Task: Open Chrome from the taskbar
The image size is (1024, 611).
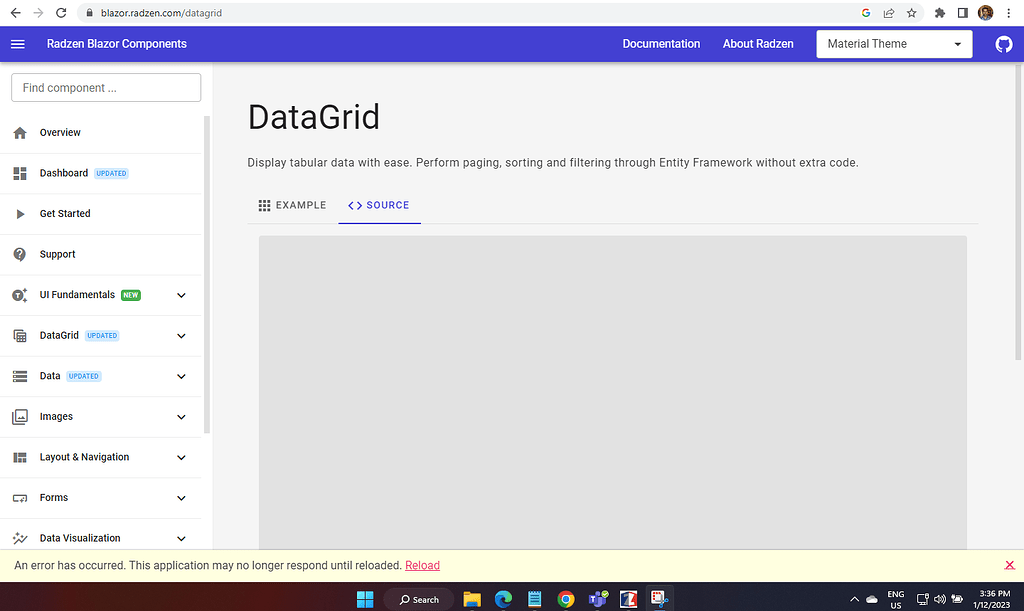Action: point(566,598)
